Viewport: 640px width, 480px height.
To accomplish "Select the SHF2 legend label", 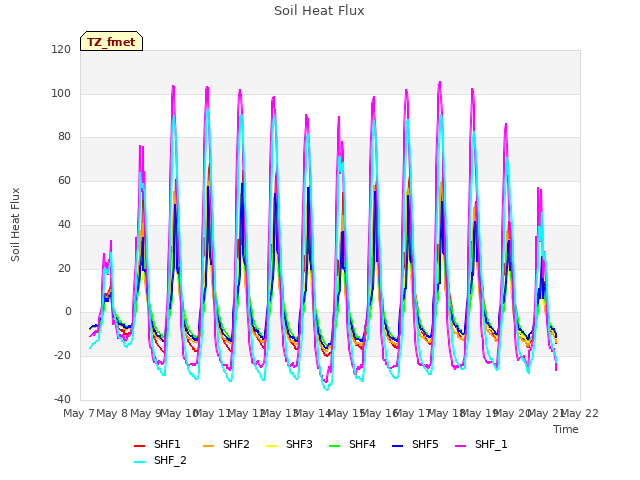I will tap(236, 444).
